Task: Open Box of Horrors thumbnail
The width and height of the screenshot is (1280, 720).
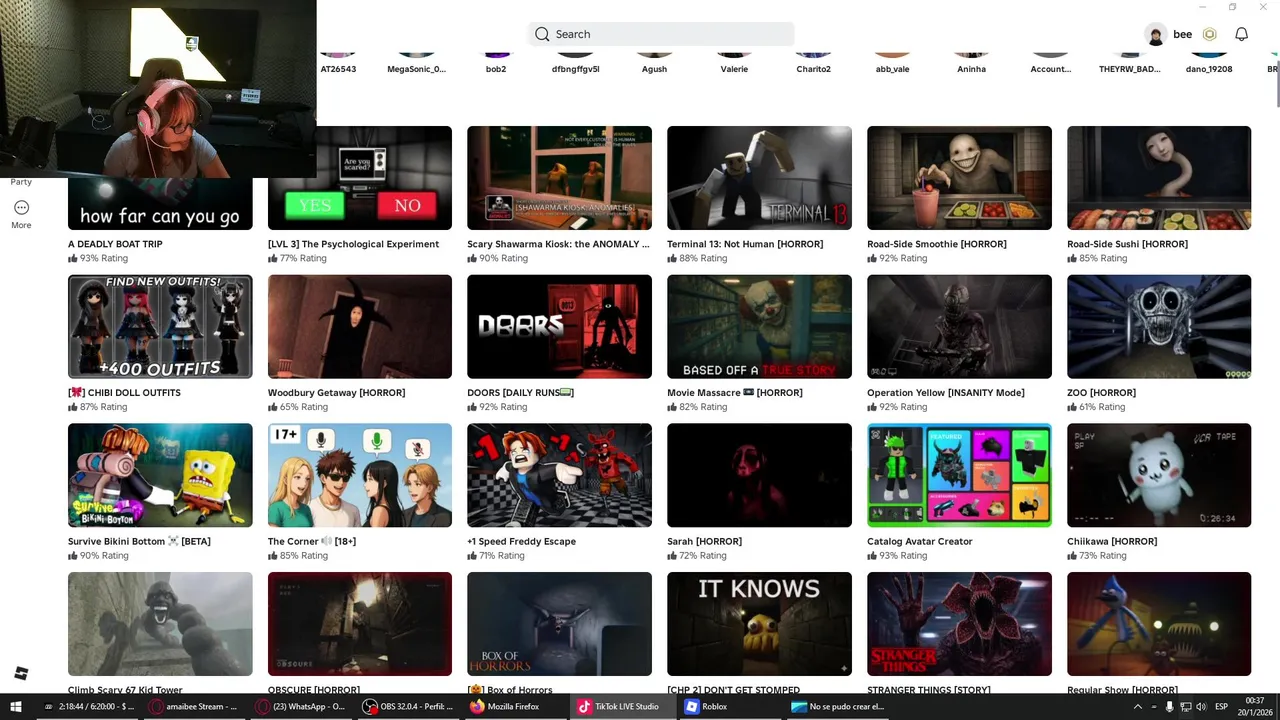Action: [559, 624]
